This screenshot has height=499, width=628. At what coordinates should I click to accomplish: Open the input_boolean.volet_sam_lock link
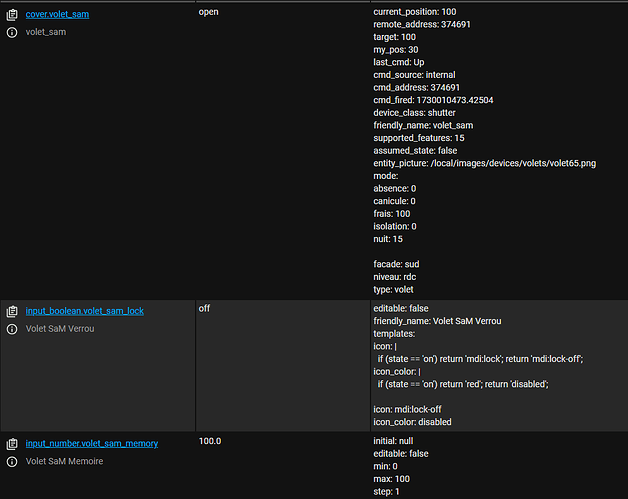(x=85, y=311)
